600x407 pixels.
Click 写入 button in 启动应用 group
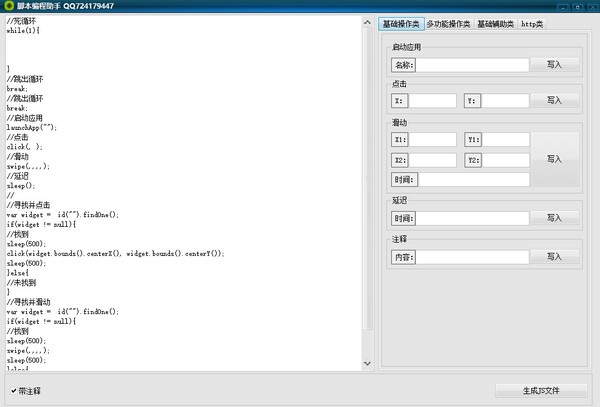(554, 65)
